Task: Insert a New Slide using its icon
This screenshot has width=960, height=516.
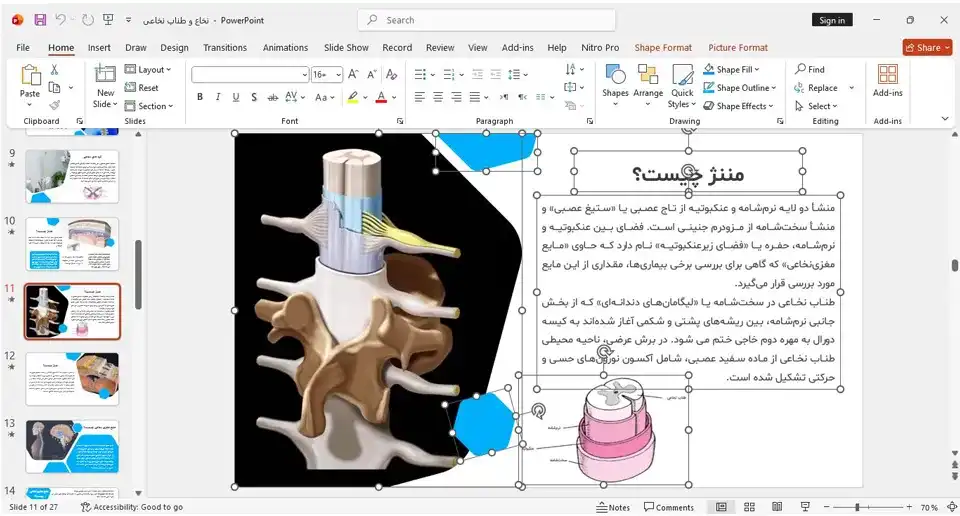Action: click(x=105, y=74)
